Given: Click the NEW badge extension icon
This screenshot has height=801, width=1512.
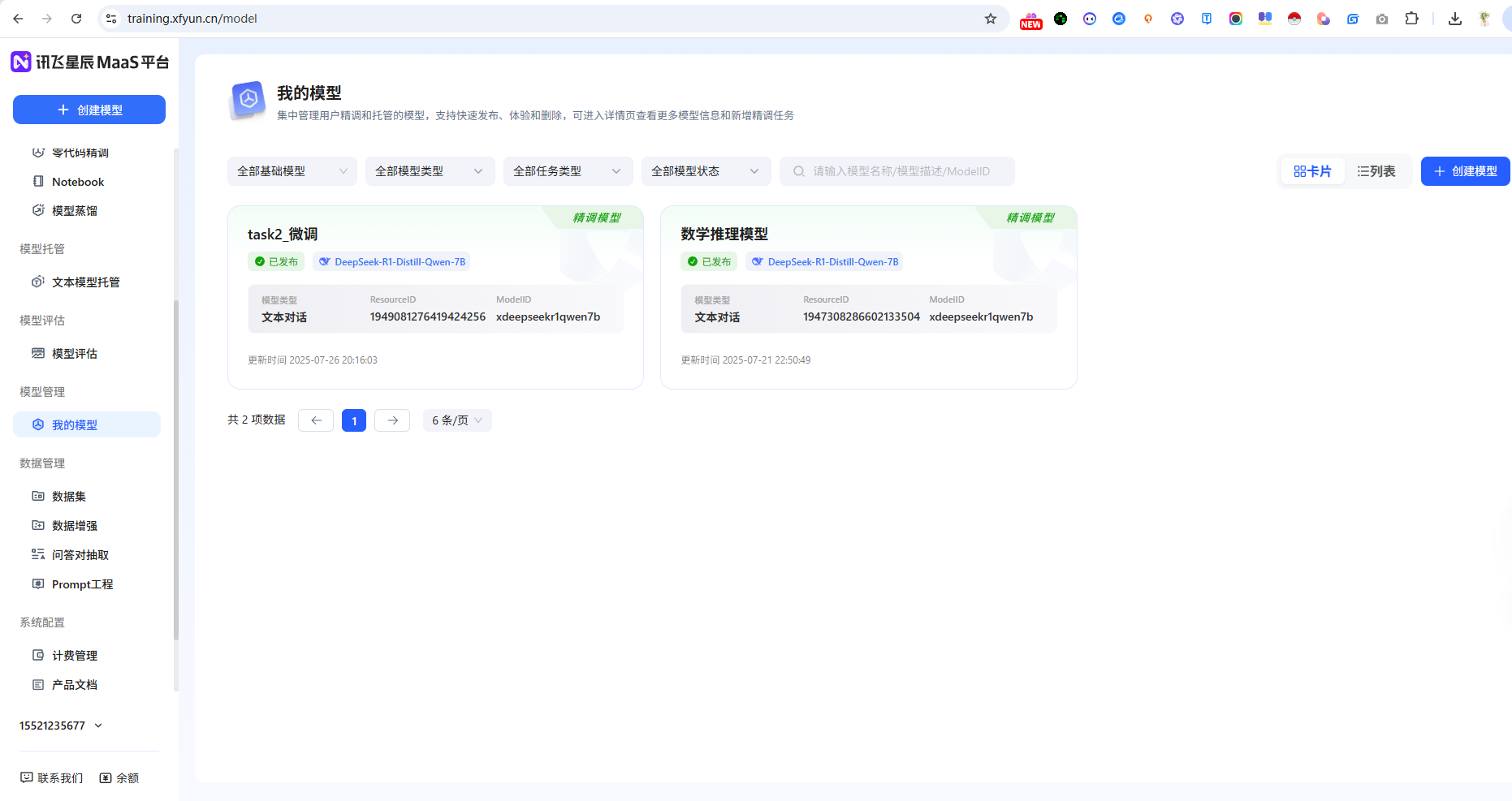Looking at the screenshot, I should (x=1031, y=20).
